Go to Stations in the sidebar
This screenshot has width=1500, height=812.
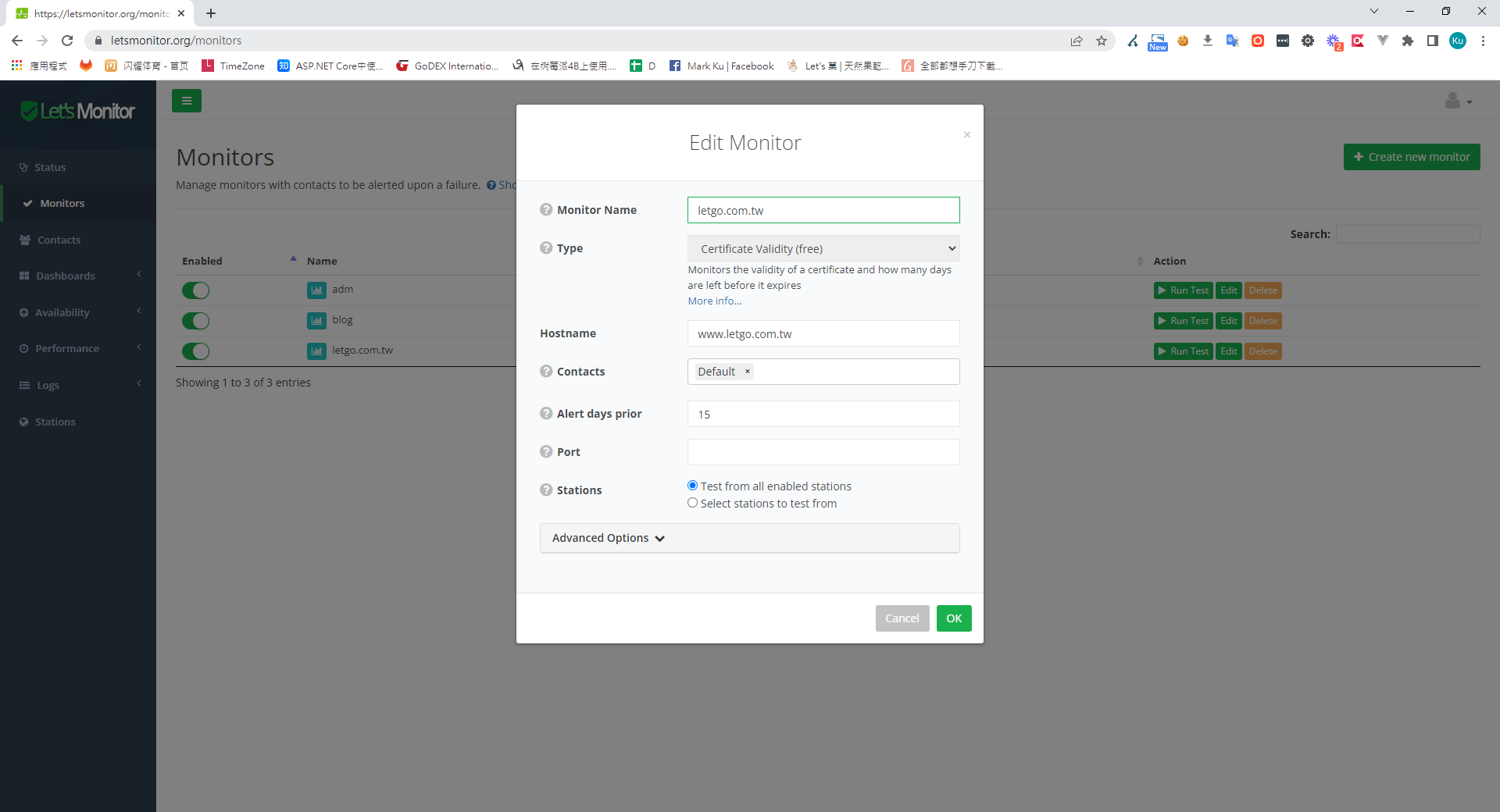pos(55,422)
